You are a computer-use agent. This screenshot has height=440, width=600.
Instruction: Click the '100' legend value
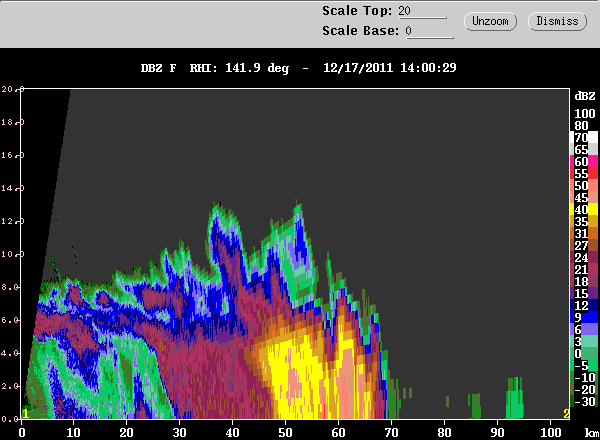pyautogui.click(x=585, y=114)
